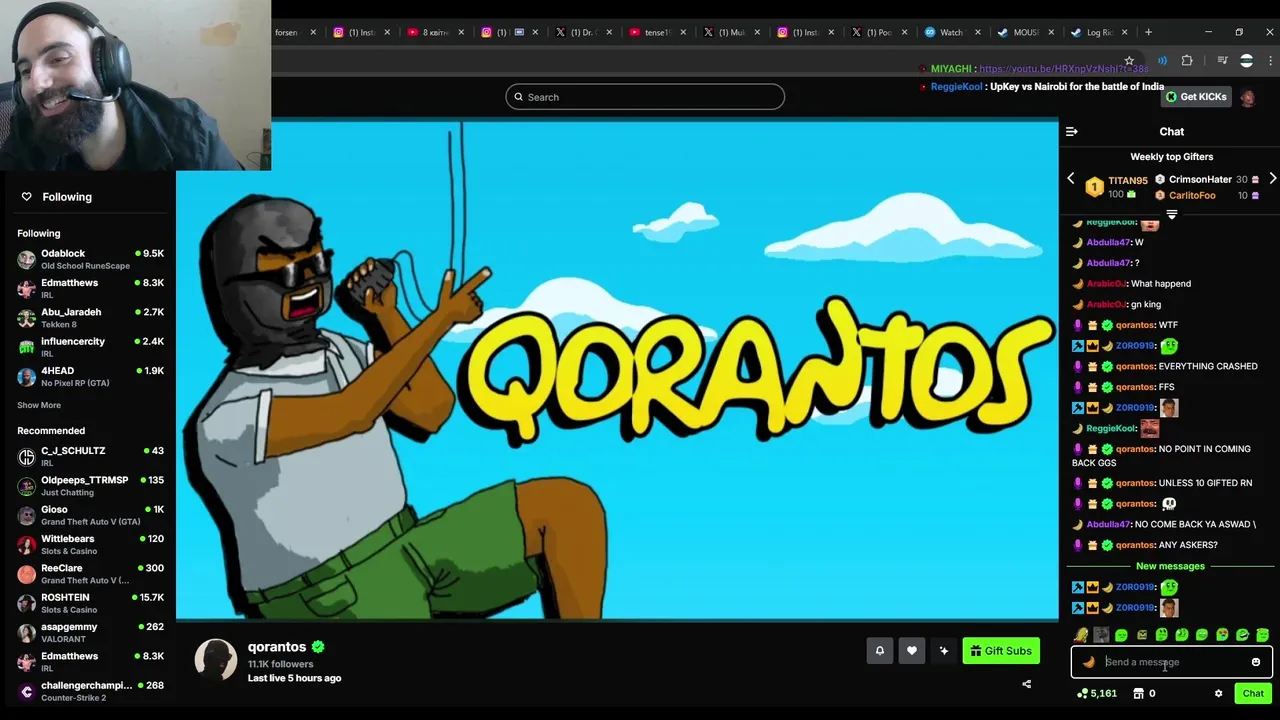
Task: Open a new browser tab
Action: pos(1148,32)
